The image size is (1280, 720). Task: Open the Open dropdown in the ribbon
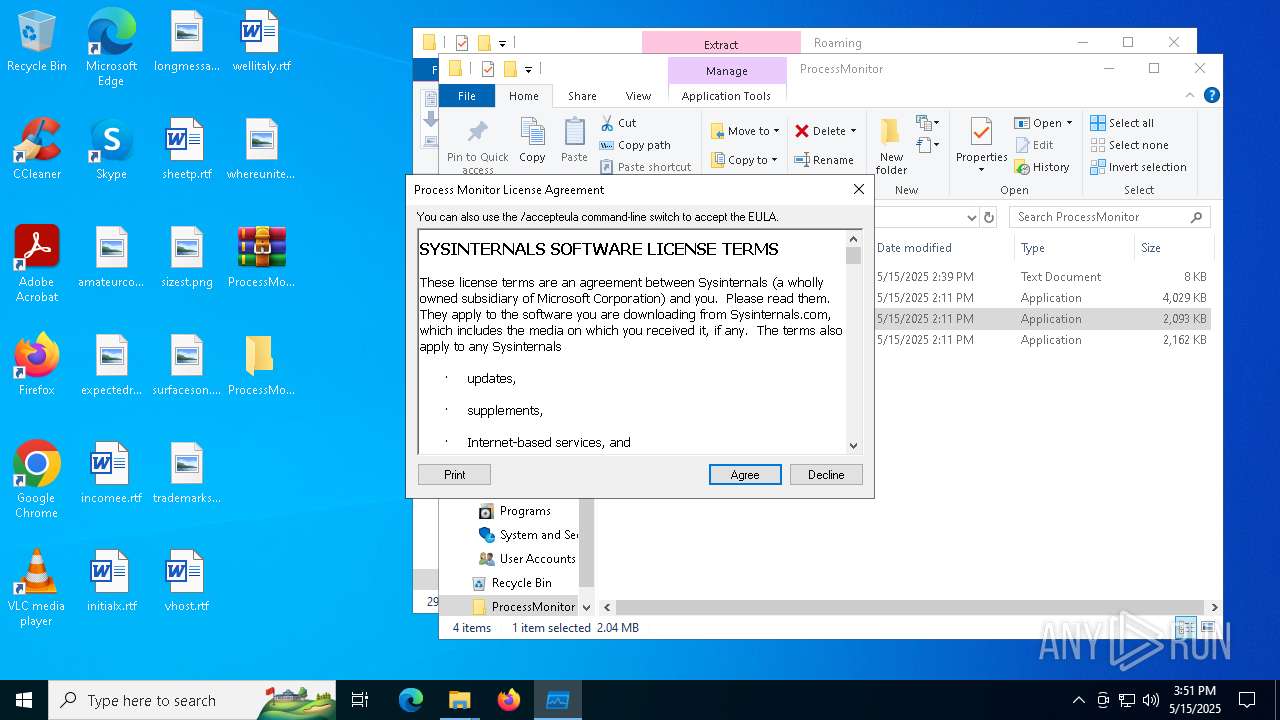(x=1043, y=123)
